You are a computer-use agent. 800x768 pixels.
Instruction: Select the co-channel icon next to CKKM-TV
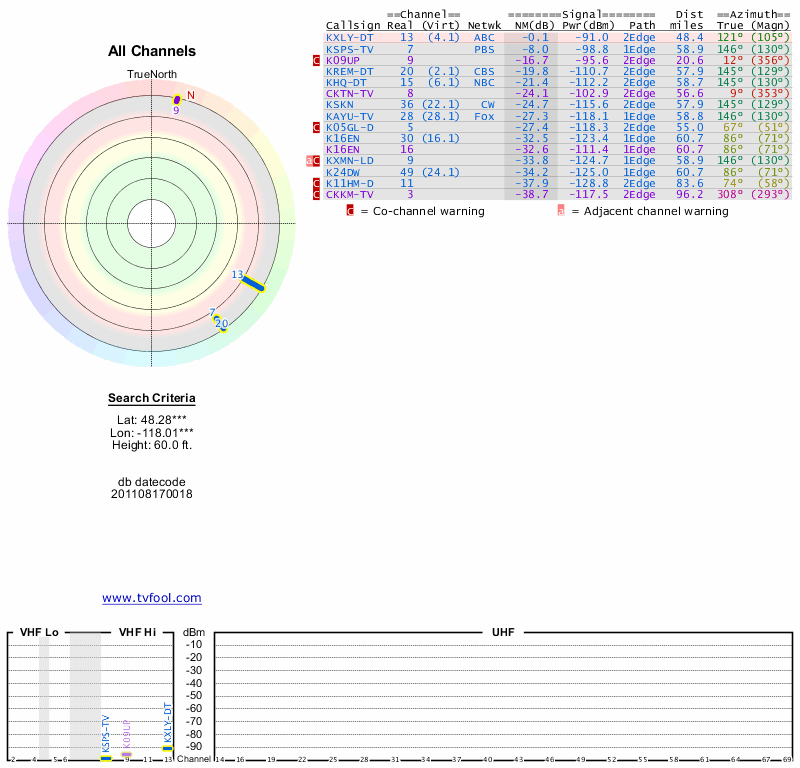pos(317,194)
